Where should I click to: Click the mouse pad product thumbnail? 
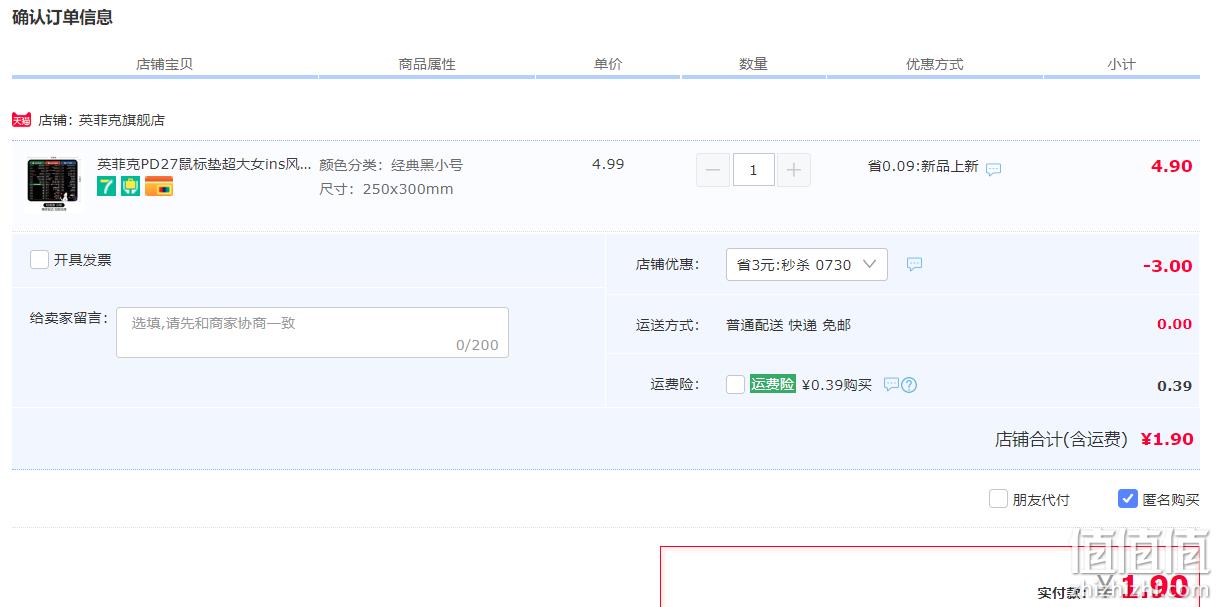pos(53,182)
